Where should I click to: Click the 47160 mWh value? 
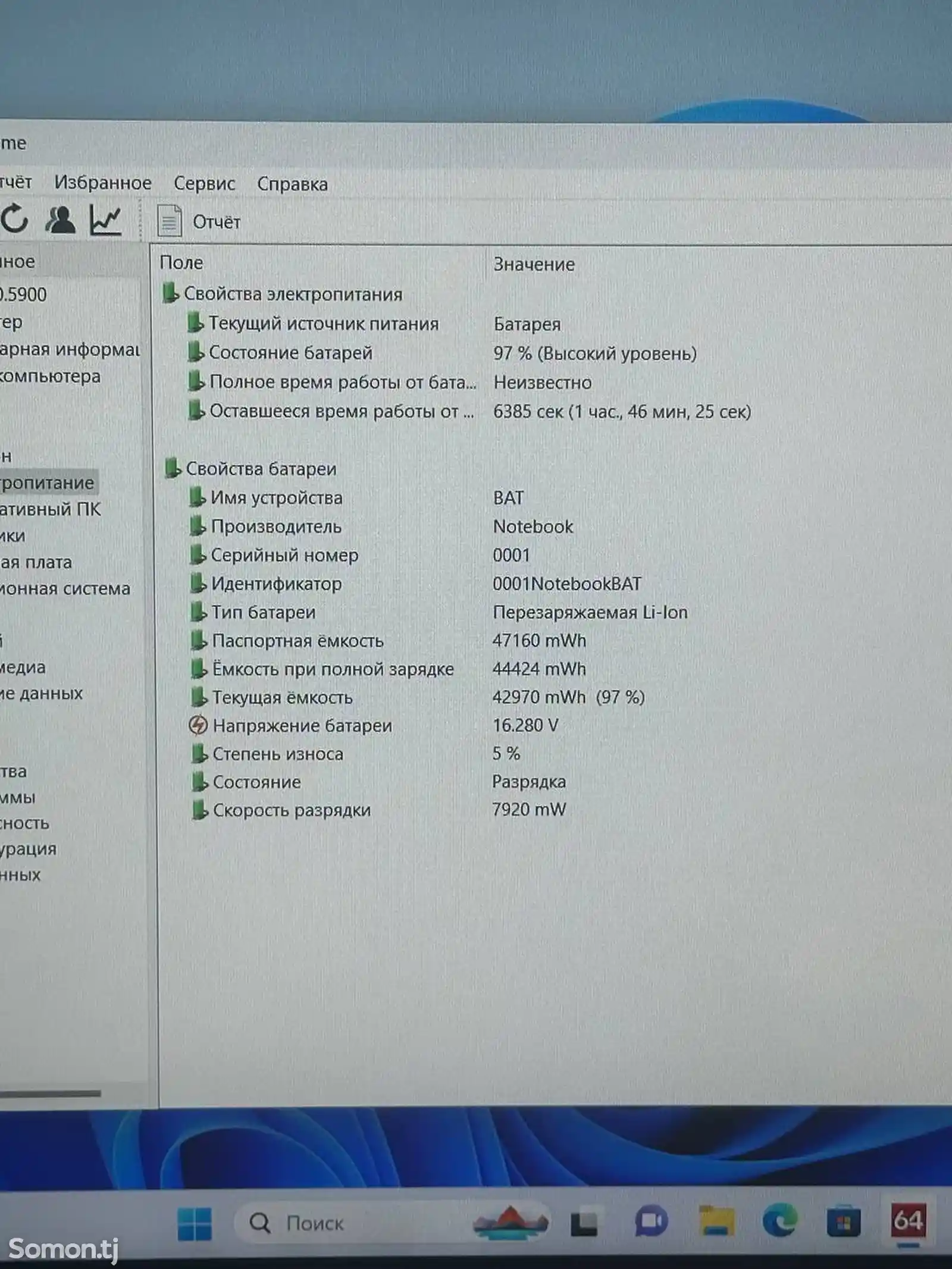[x=539, y=640]
